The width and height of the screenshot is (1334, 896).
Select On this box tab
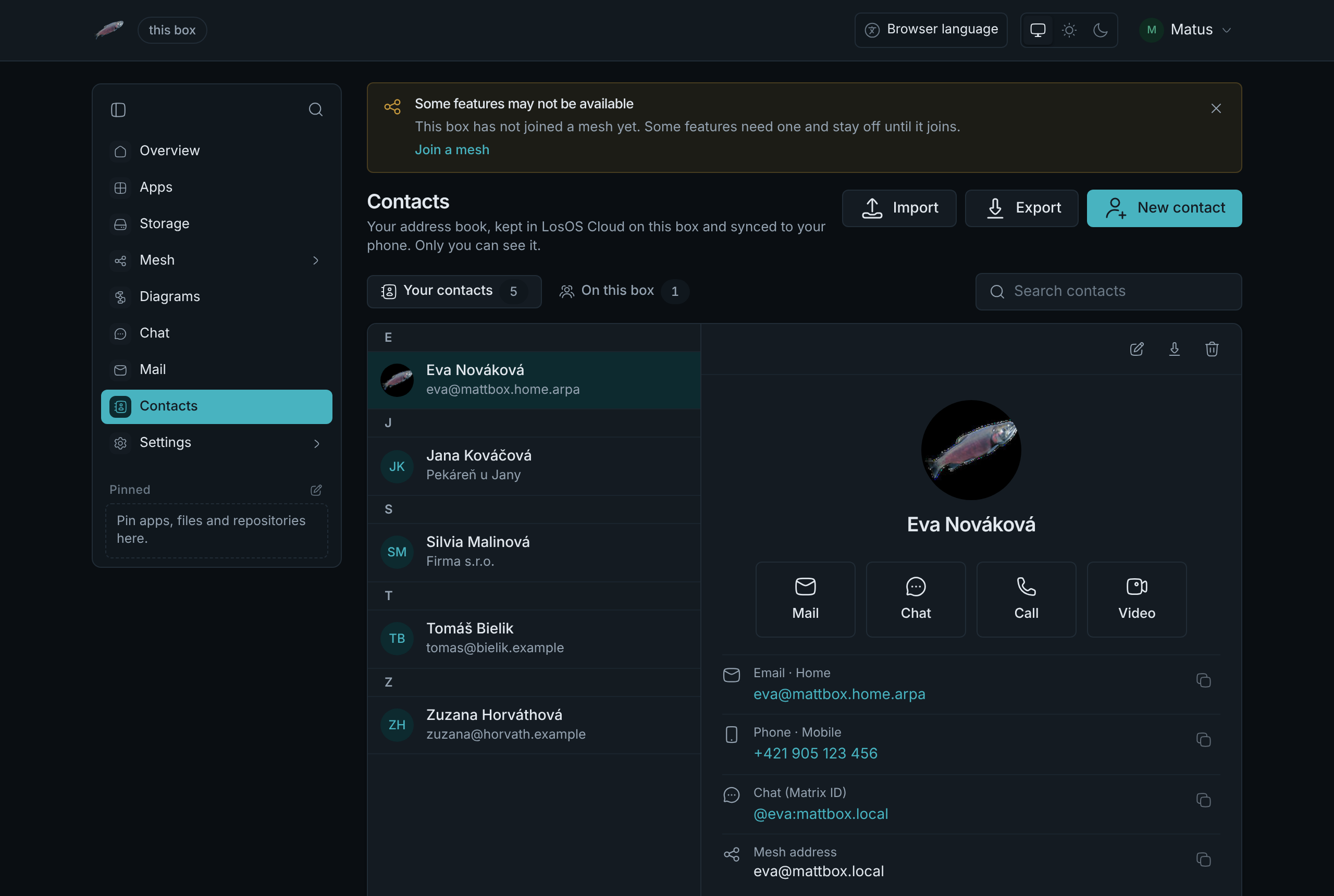coord(623,291)
